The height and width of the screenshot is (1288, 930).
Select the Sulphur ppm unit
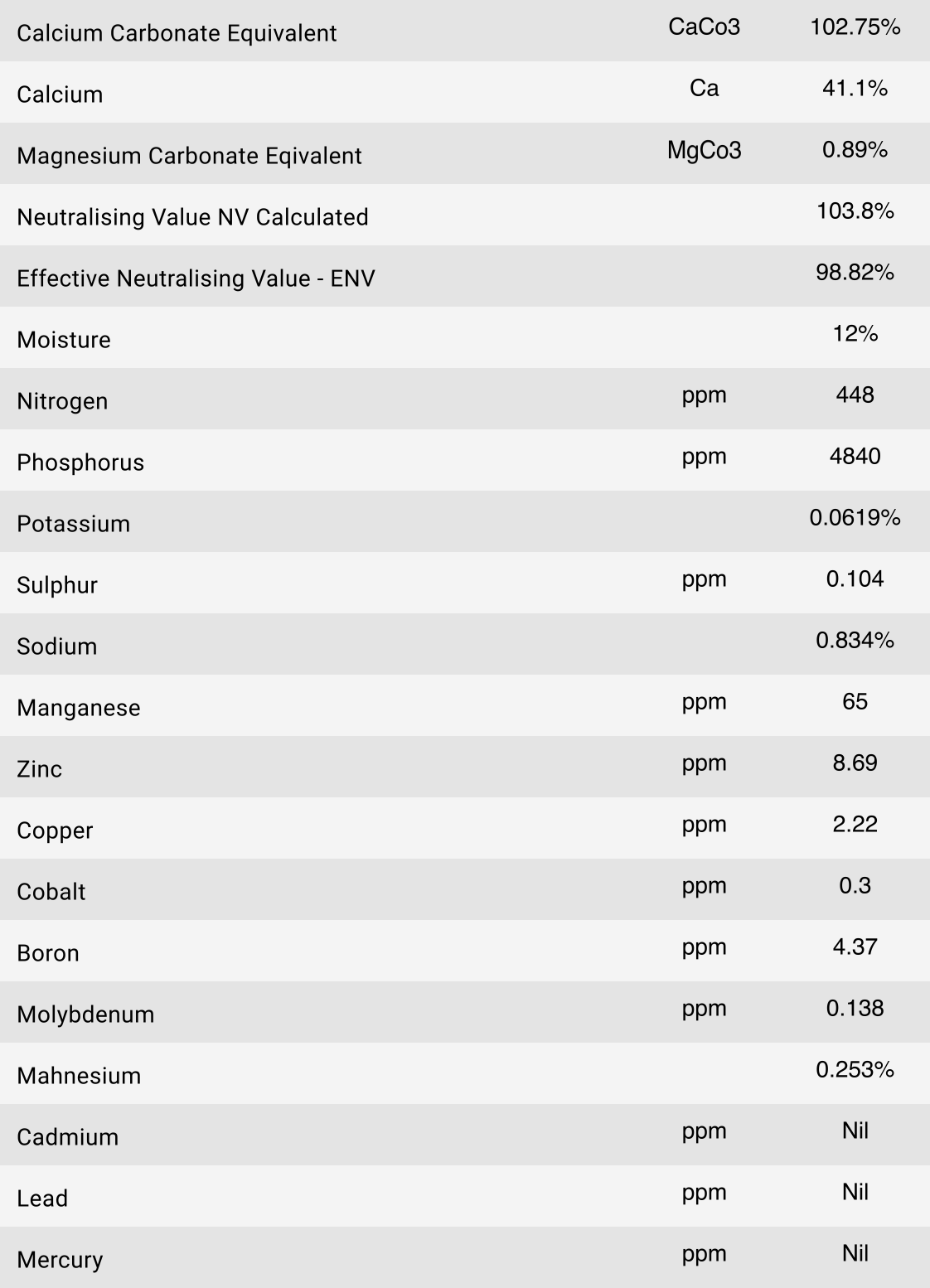click(x=704, y=579)
